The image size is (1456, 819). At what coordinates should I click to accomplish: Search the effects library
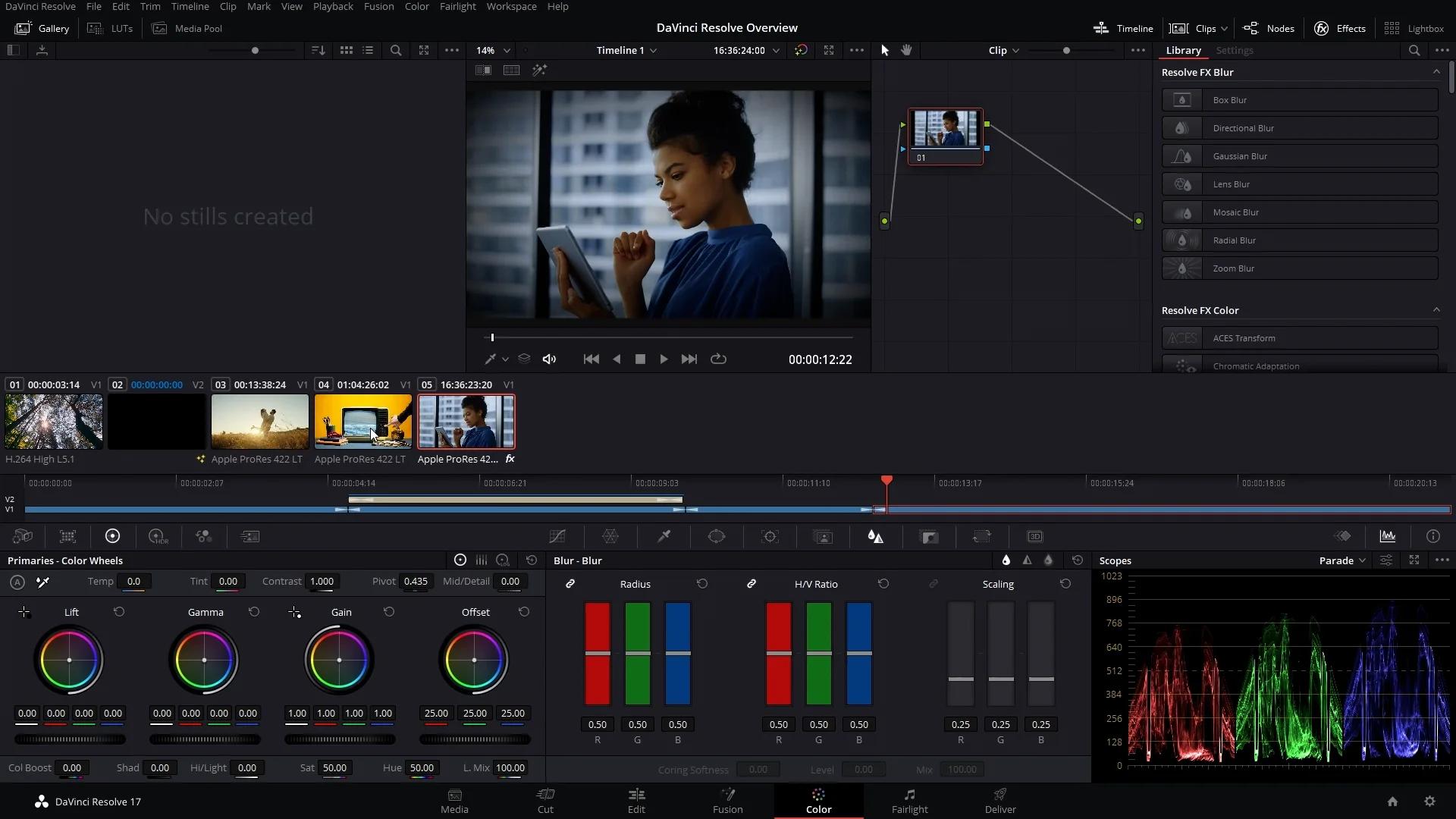(x=1414, y=50)
